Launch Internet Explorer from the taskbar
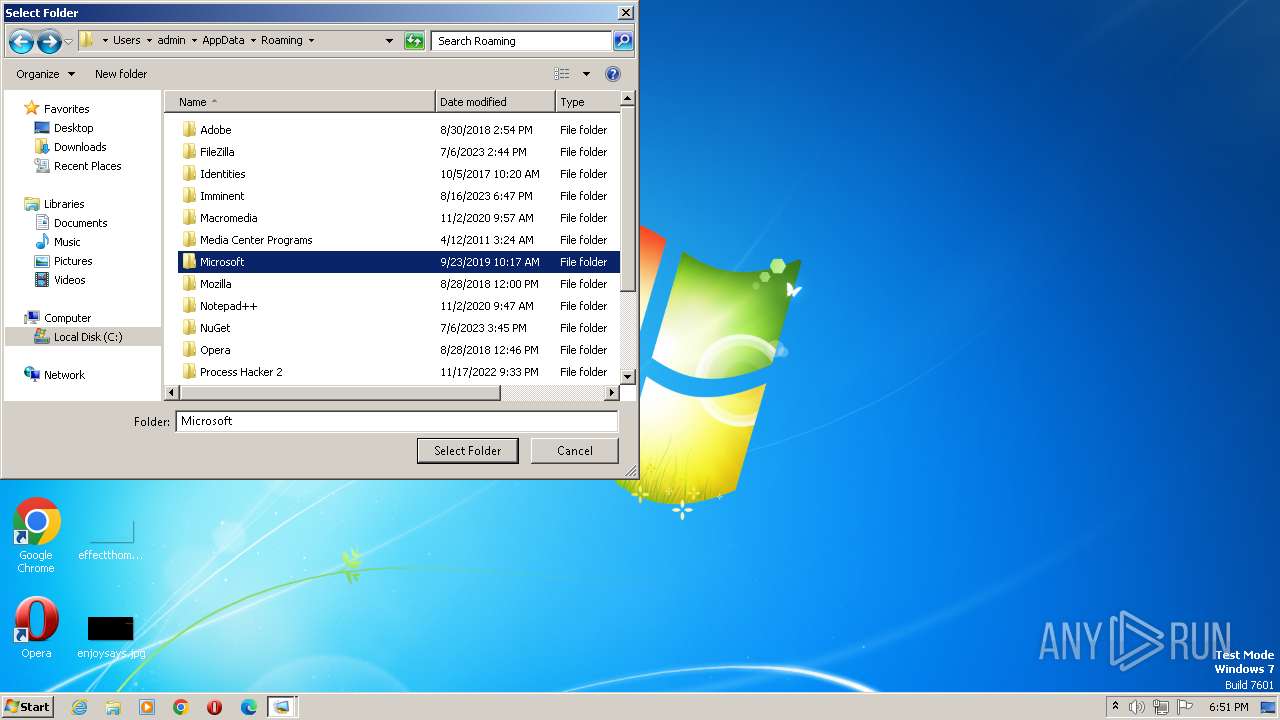The width and height of the screenshot is (1280, 720). (x=79, y=707)
